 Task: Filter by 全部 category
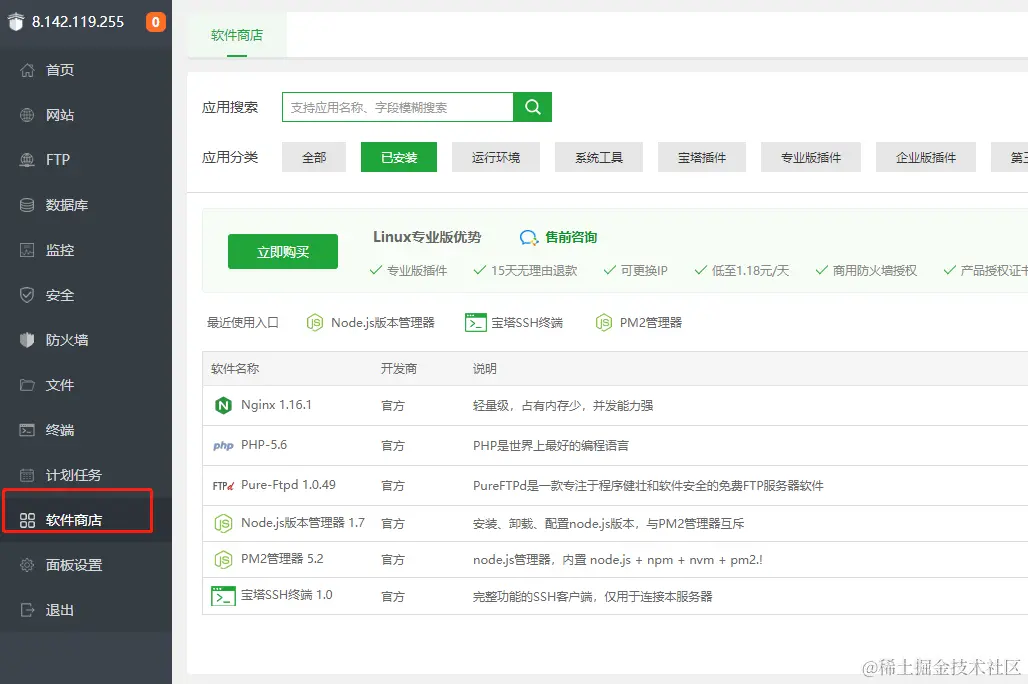click(313, 157)
